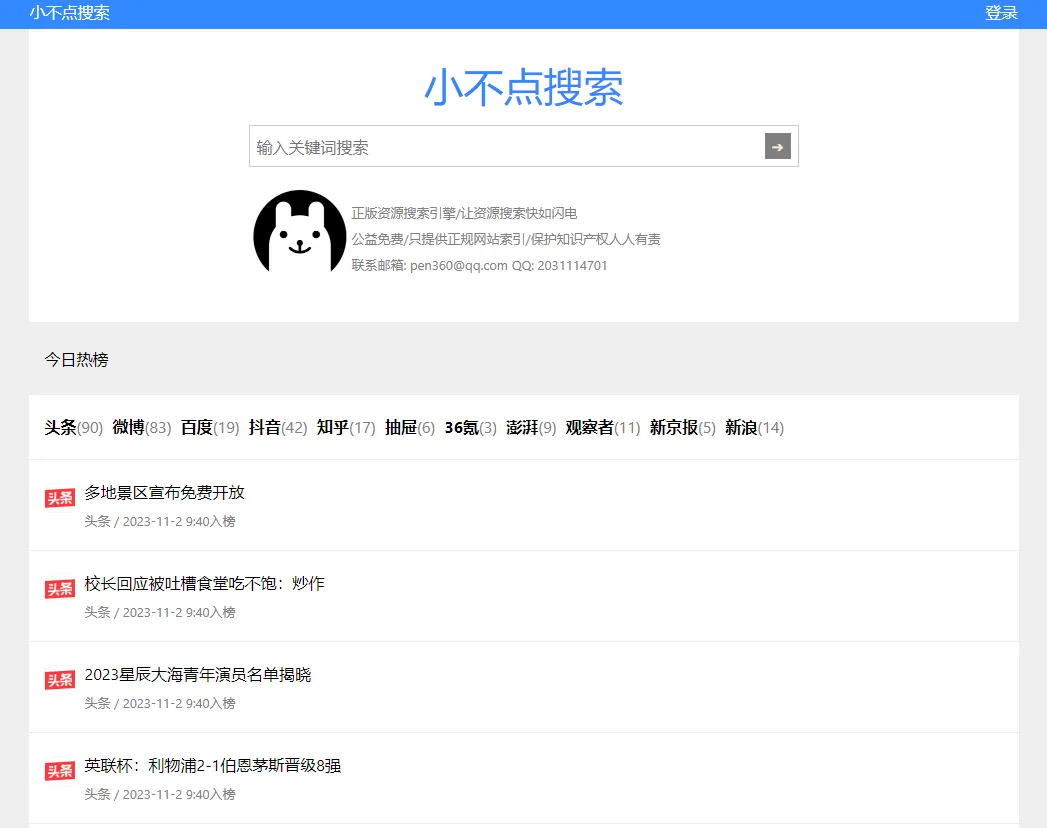Click the 头条 badge beside the 校长回应 headline
The height and width of the screenshot is (828, 1047).
59,588
